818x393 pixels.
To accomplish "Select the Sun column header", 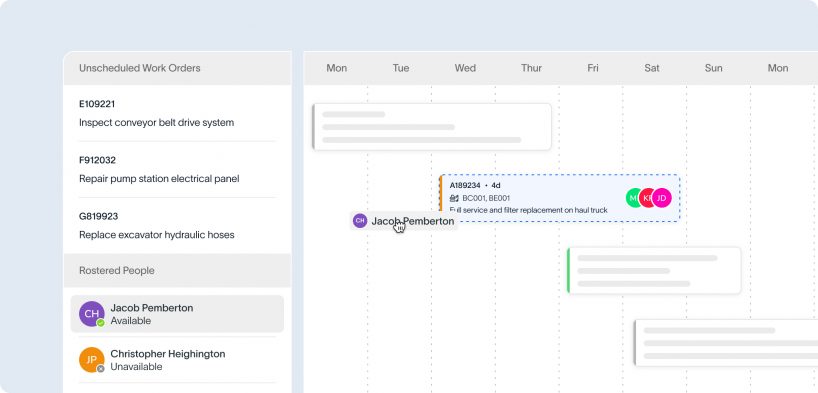I will pos(714,68).
